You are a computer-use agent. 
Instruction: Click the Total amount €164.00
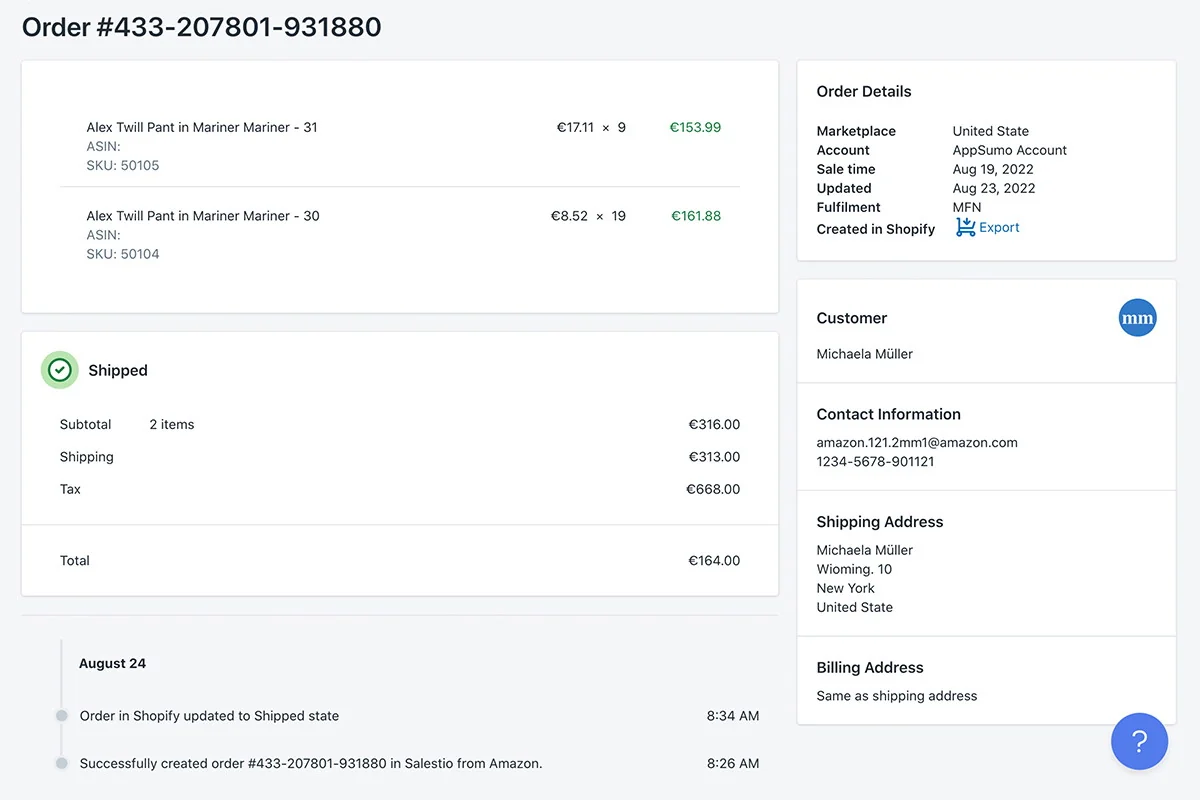coord(714,561)
